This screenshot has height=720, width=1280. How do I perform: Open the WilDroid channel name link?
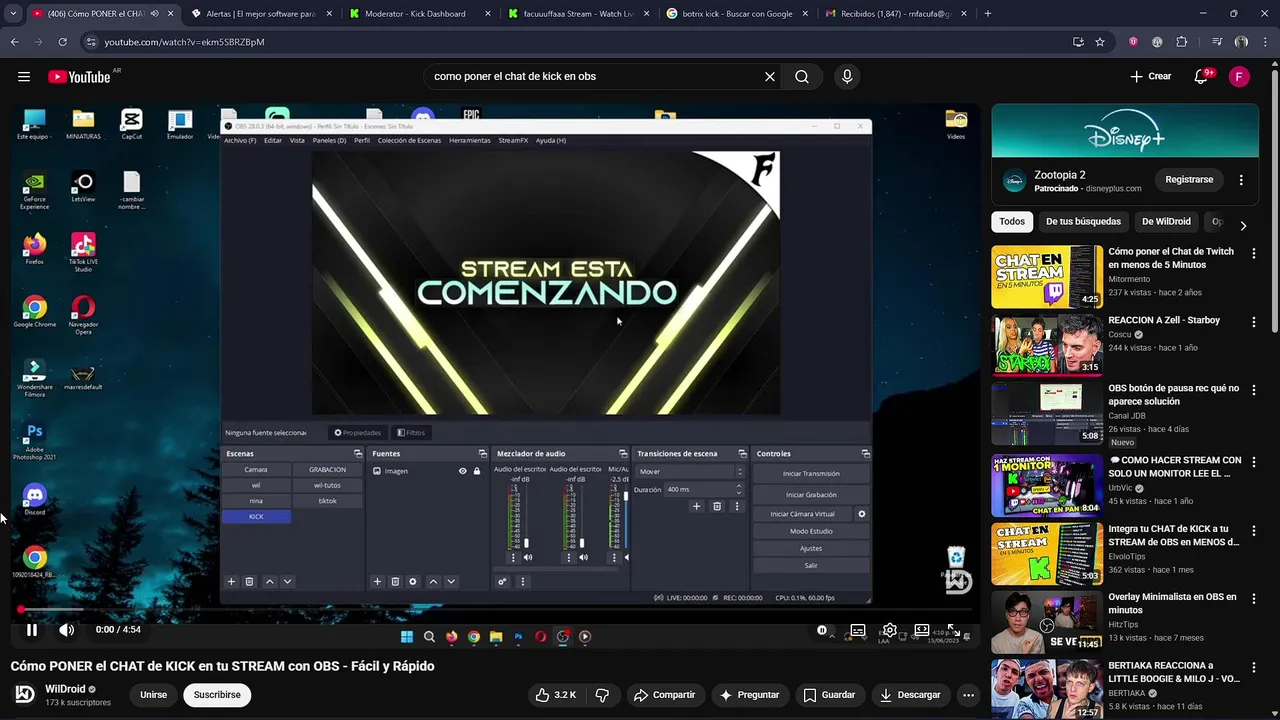(x=66, y=689)
